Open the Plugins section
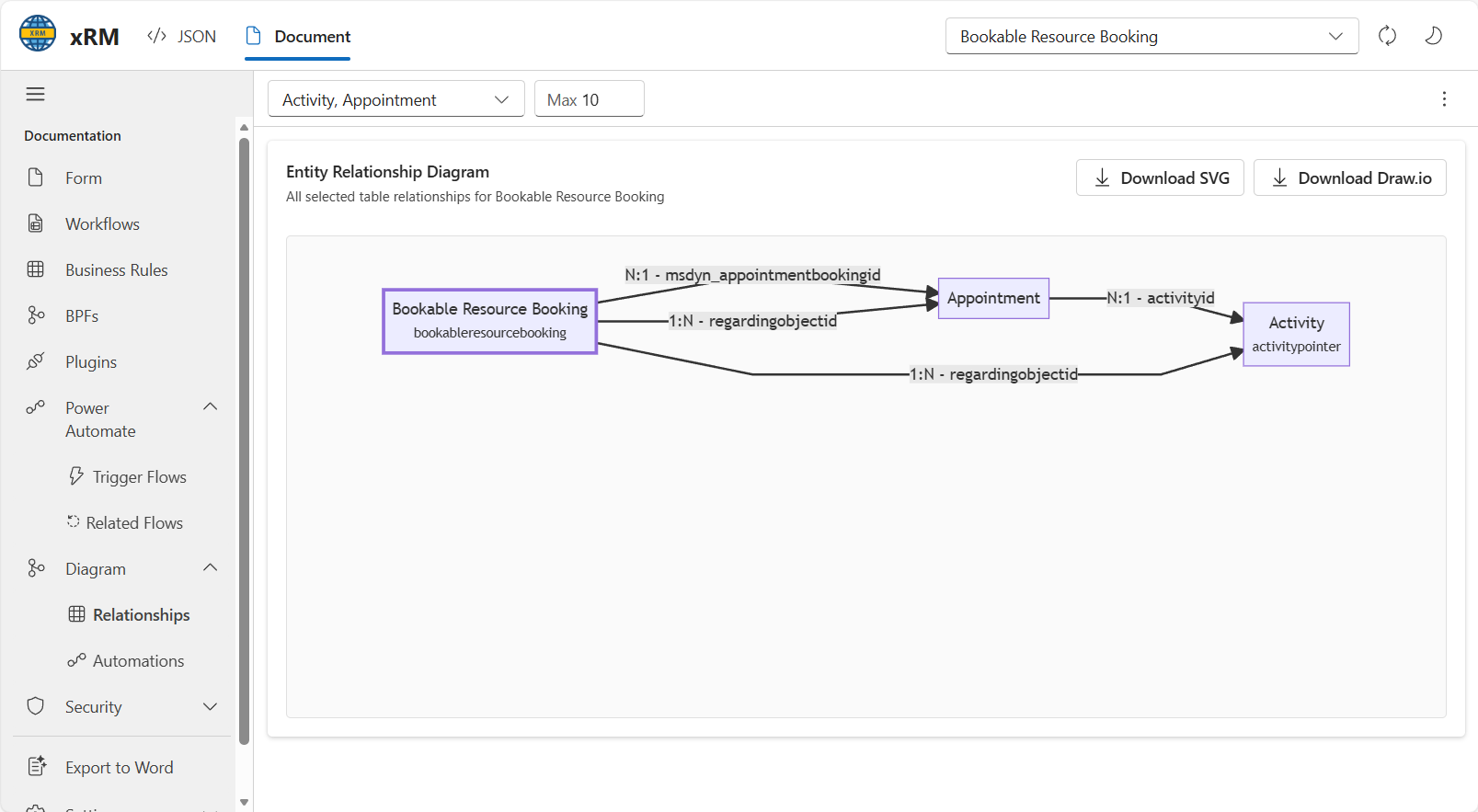The image size is (1478, 812). click(91, 362)
